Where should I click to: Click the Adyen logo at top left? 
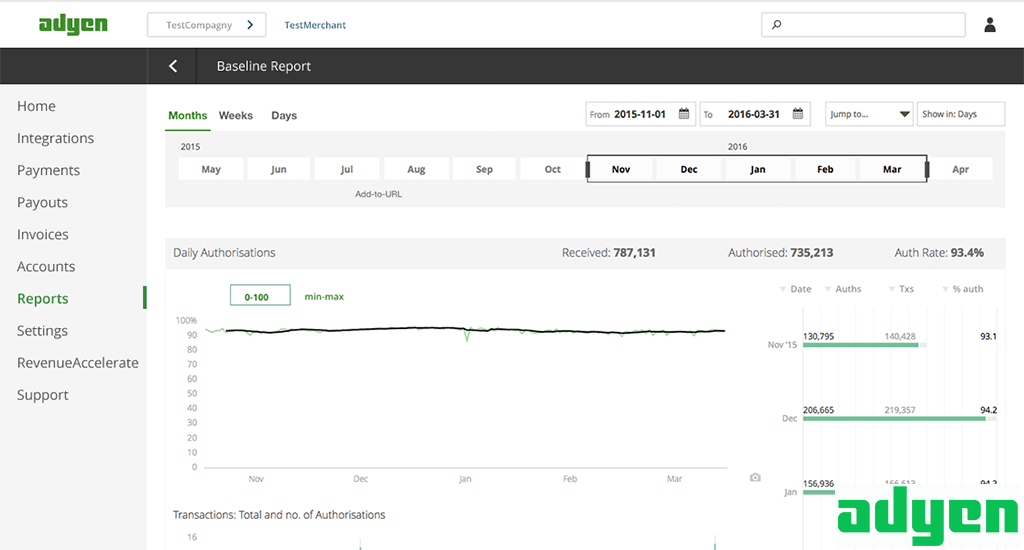pos(73,25)
